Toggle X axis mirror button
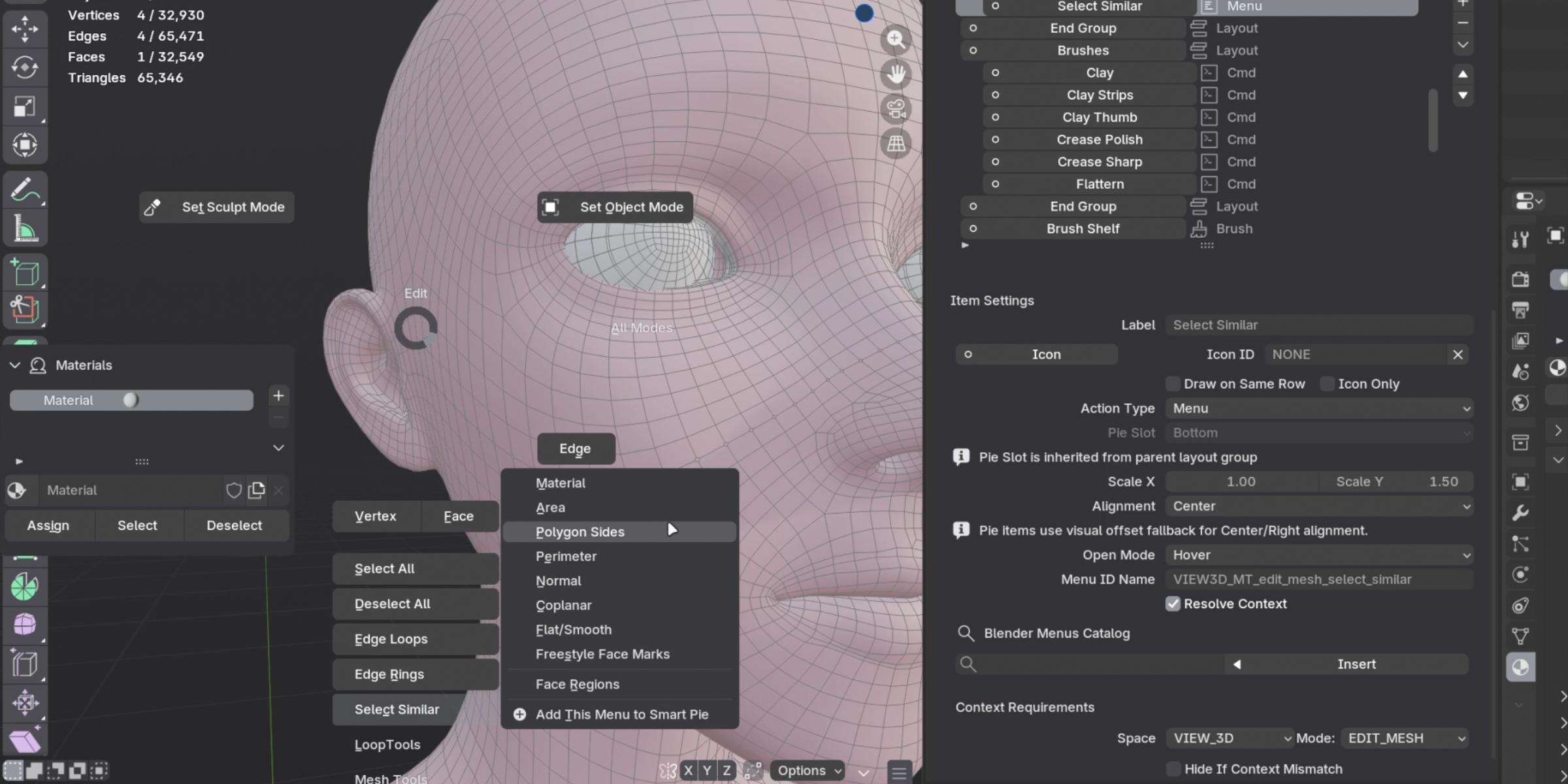This screenshot has width=1568, height=784. (x=688, y=771)
